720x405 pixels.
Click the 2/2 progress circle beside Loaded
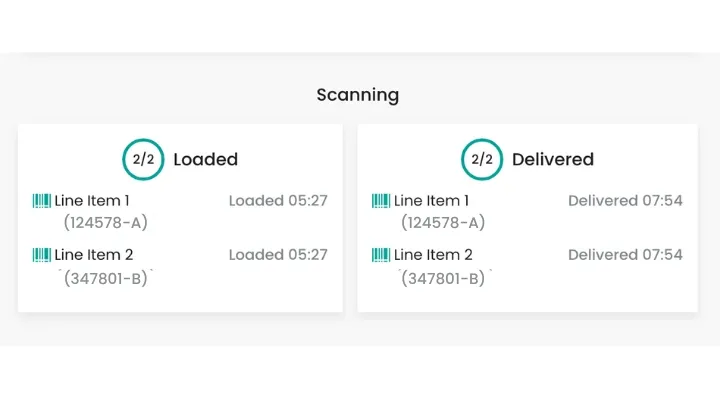[143, 159]
